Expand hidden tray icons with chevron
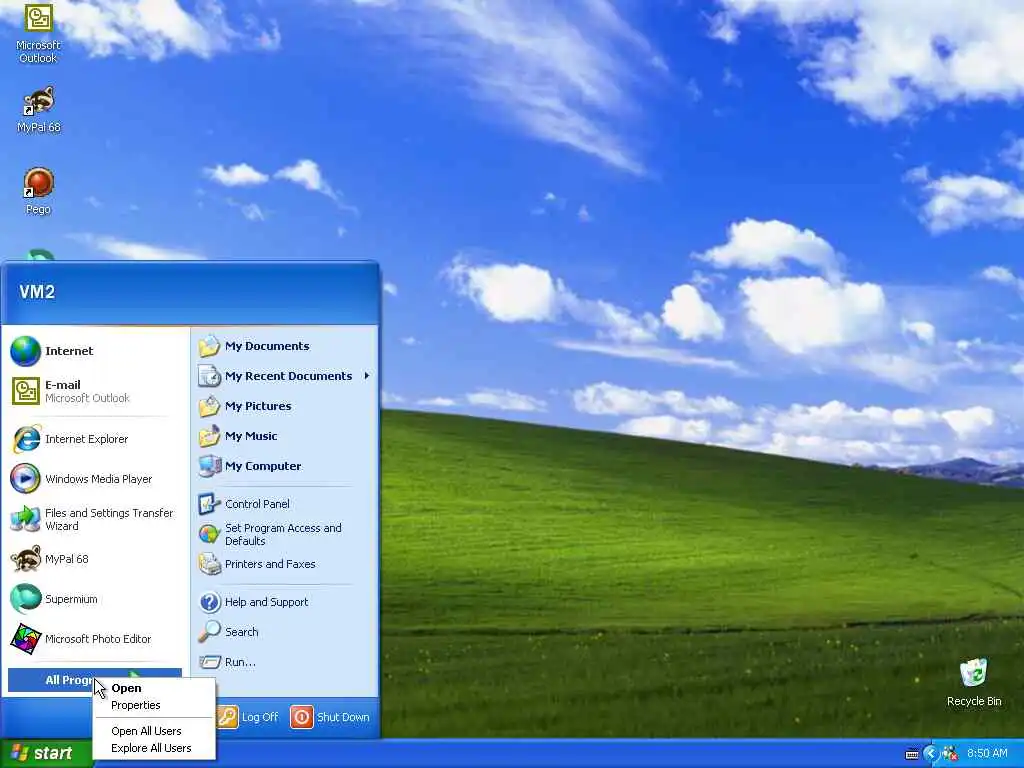Viewport: 1024px width, 768px height. 931,754
